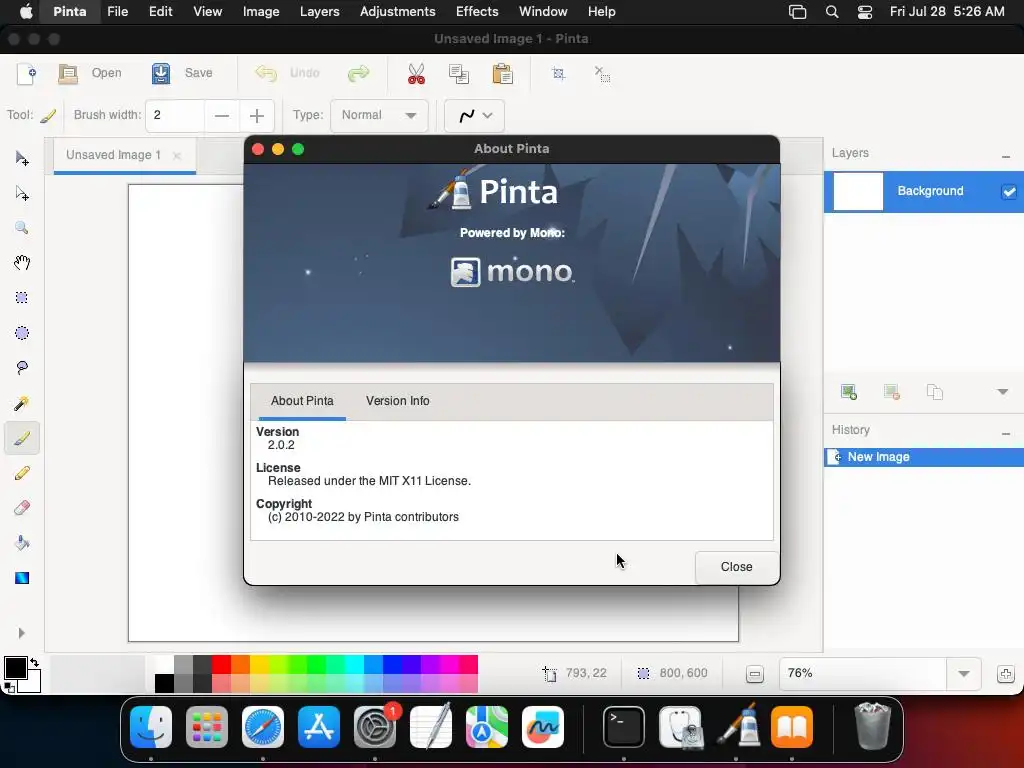
Task: Select the Paintbrush tool in toolbox
Action: pos(22,438)
